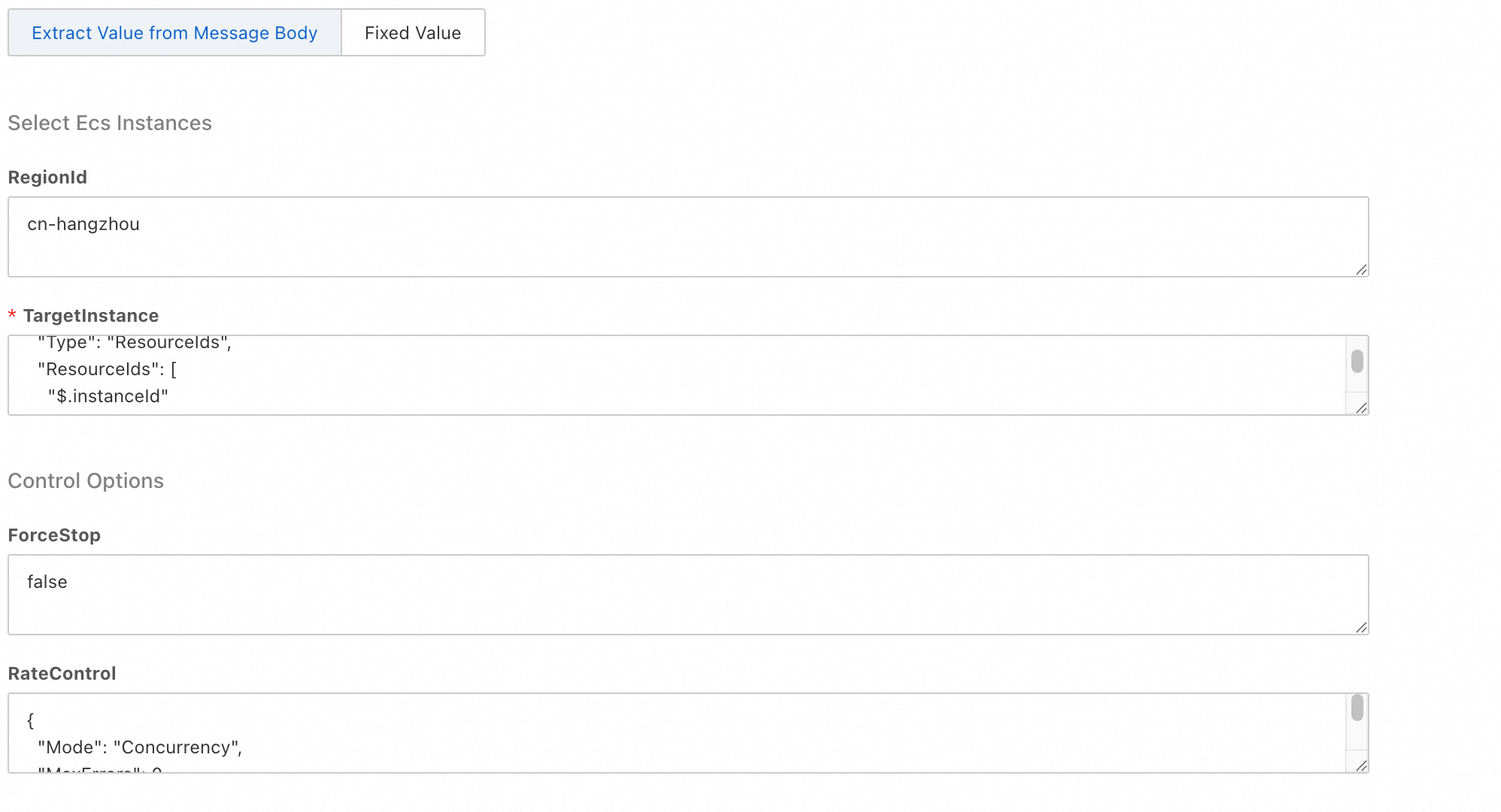Click the "Mode": "Concurrency" line in RateControl
Screen dimensions: 1501x812
coord(140,747)
